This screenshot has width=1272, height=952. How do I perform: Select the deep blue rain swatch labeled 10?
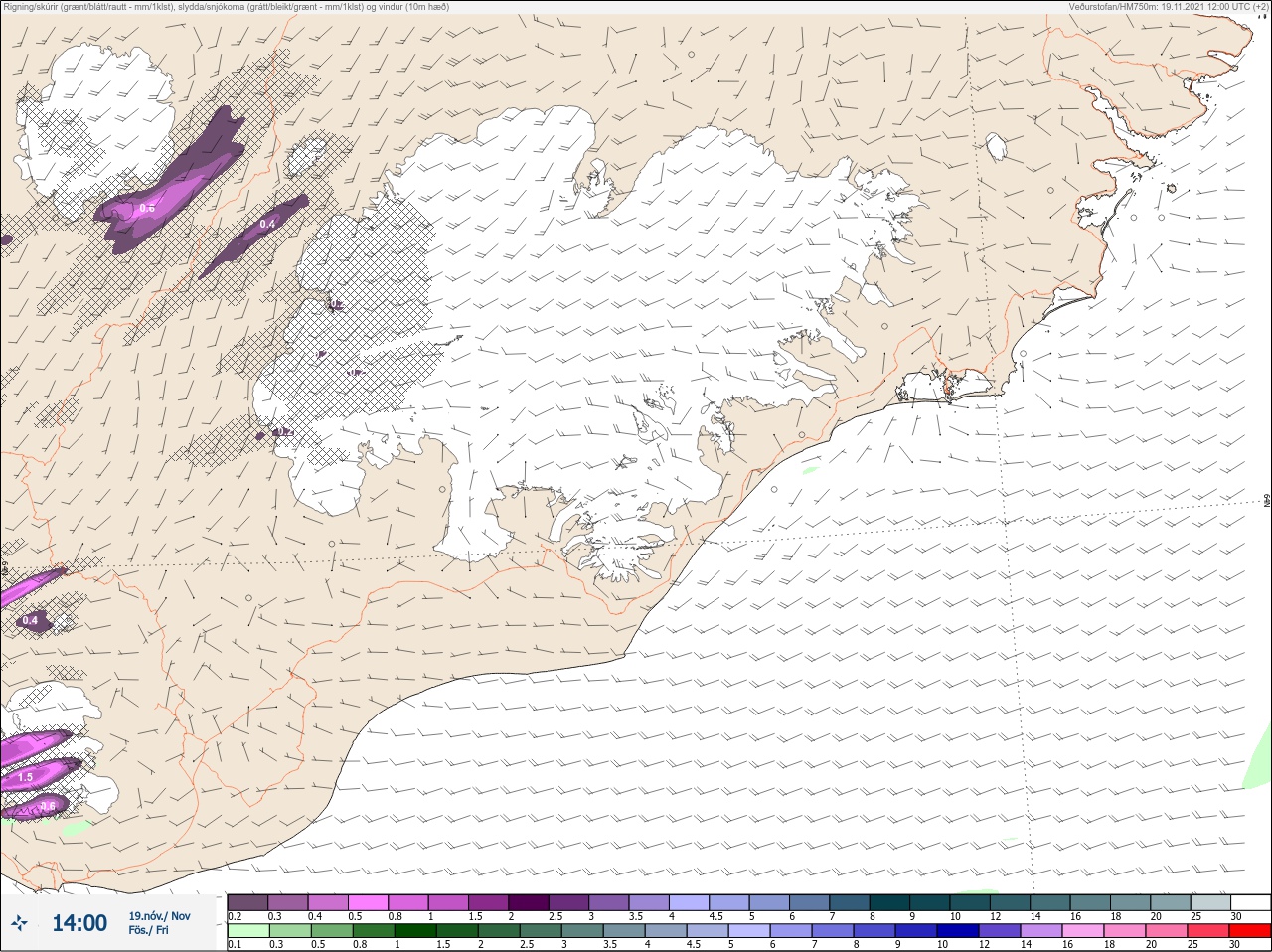tap(958, 931)
